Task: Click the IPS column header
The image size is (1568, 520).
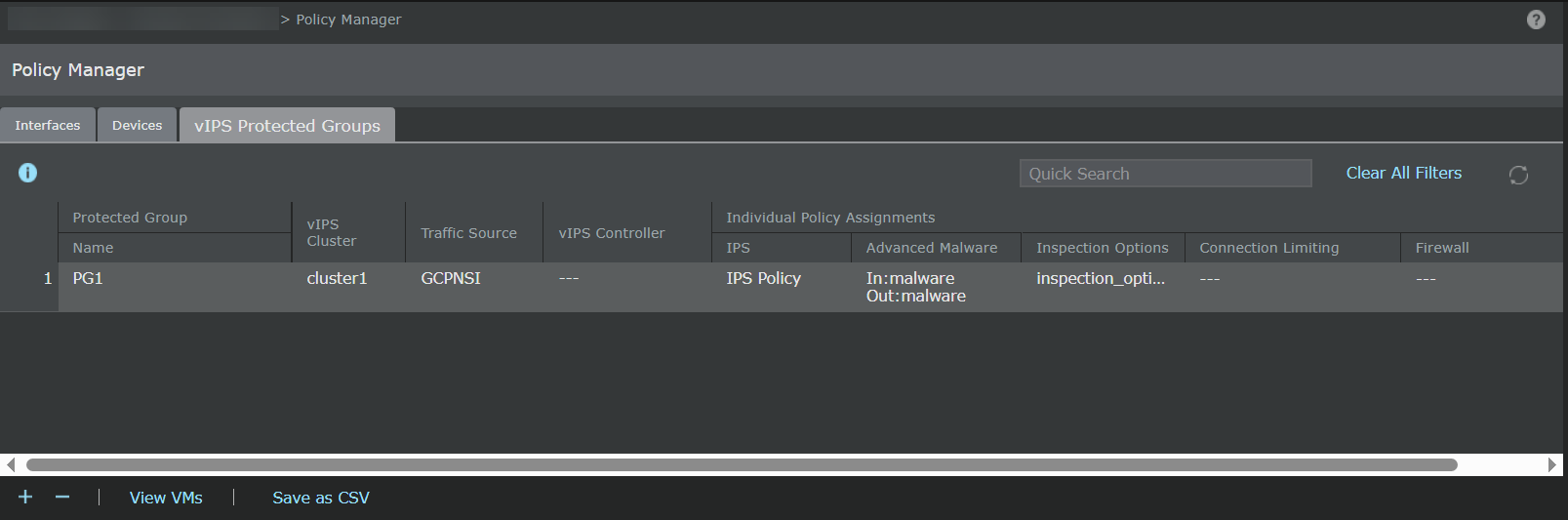Action: [782, 248]
